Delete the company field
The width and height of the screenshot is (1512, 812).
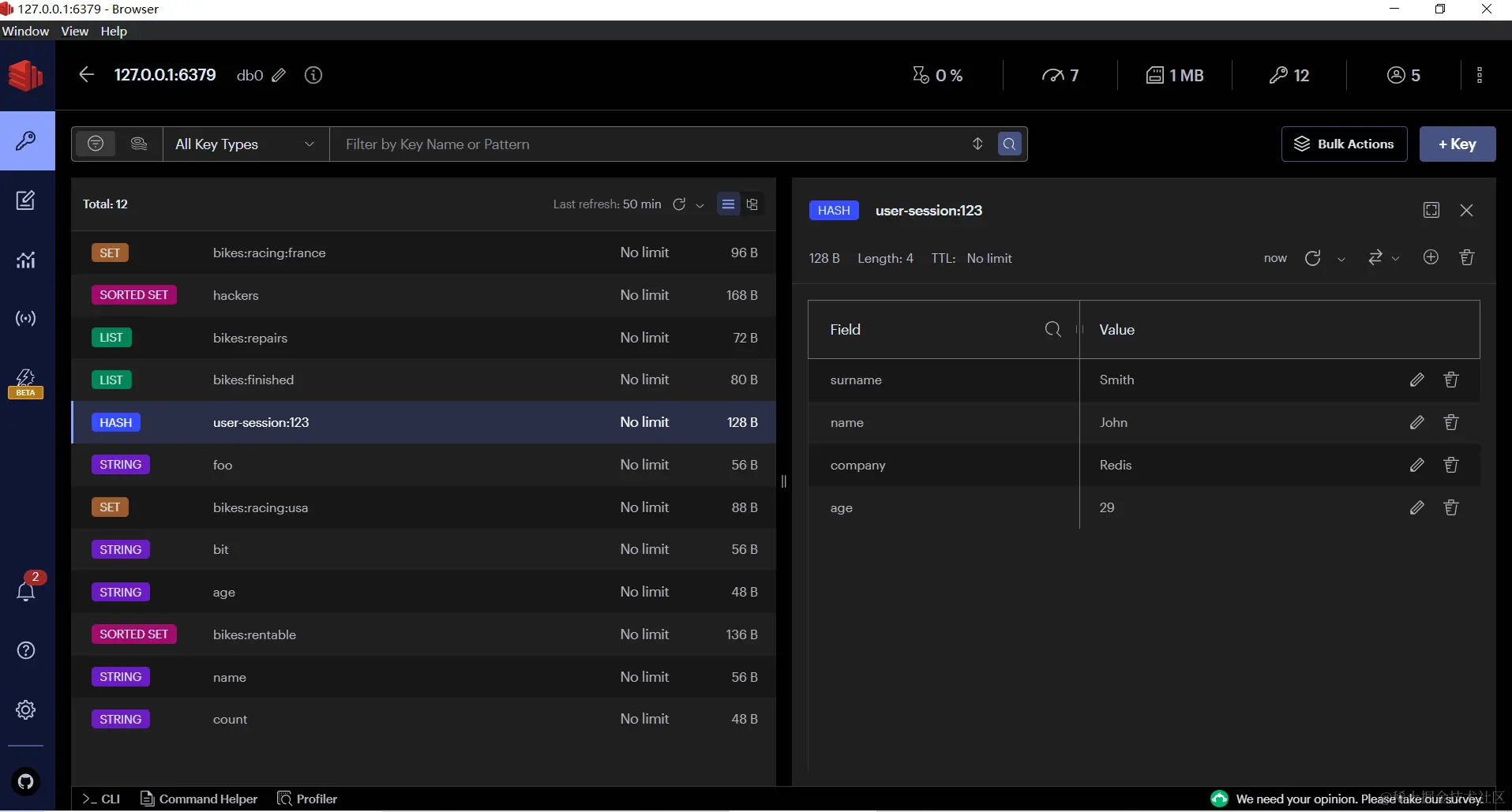point(1451,465)
